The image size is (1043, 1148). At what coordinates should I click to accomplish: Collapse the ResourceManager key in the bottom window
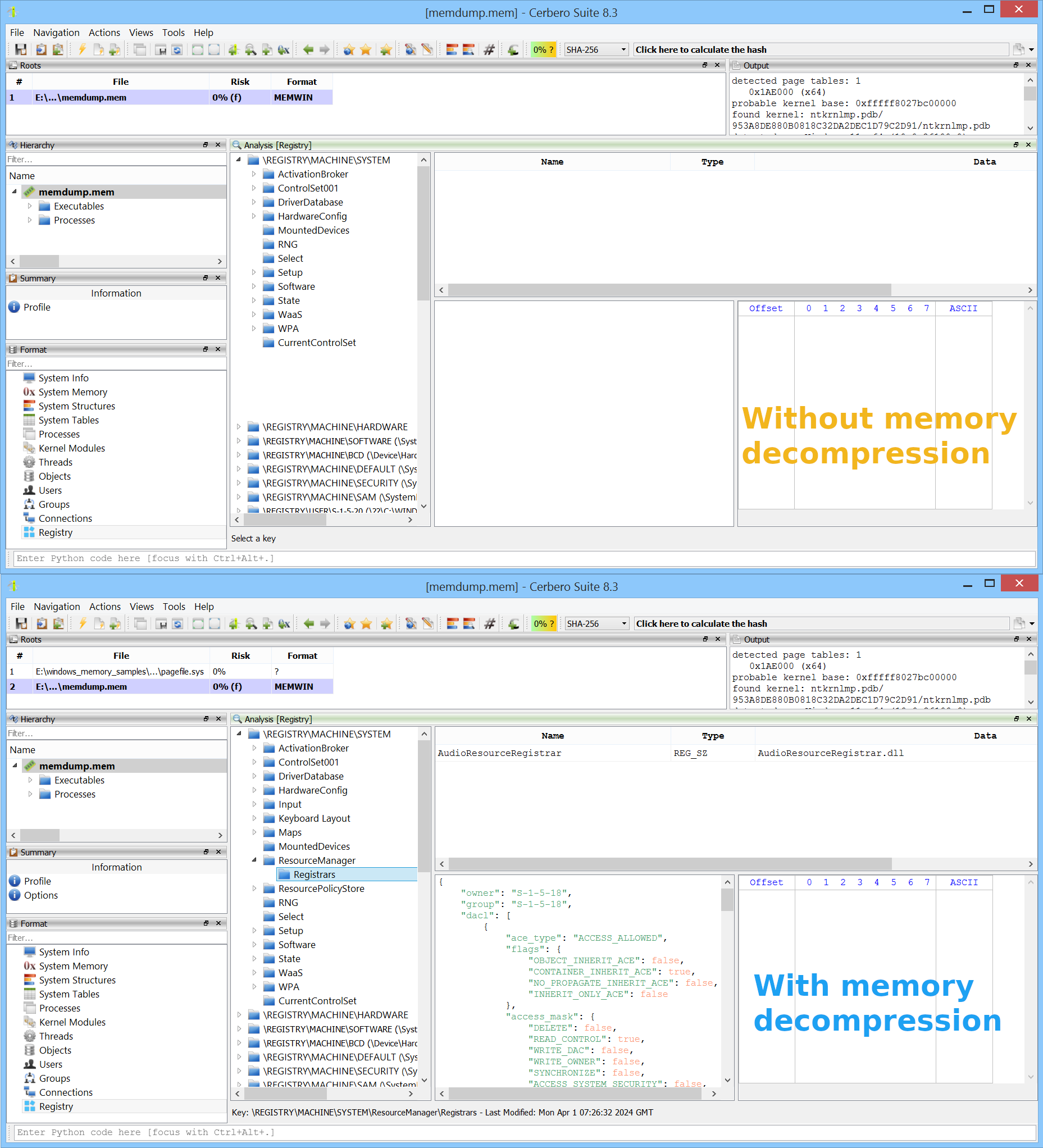[x=254, y=860]
